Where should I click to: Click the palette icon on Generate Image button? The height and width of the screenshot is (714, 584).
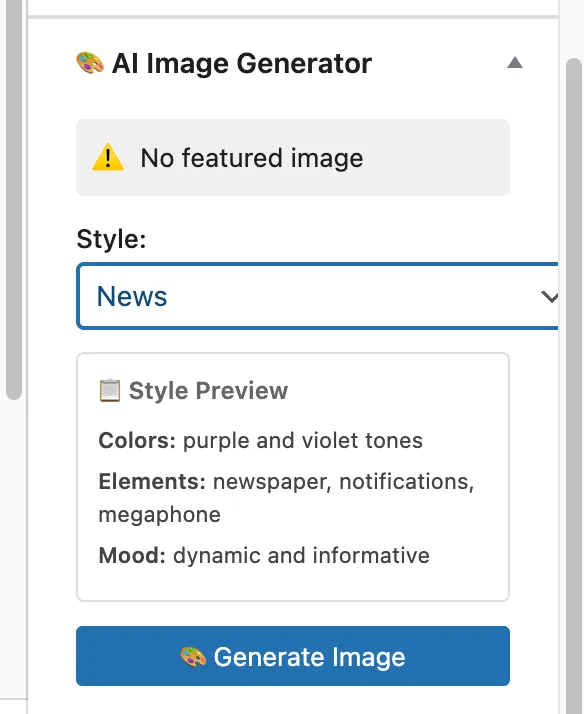coord(193,657)
